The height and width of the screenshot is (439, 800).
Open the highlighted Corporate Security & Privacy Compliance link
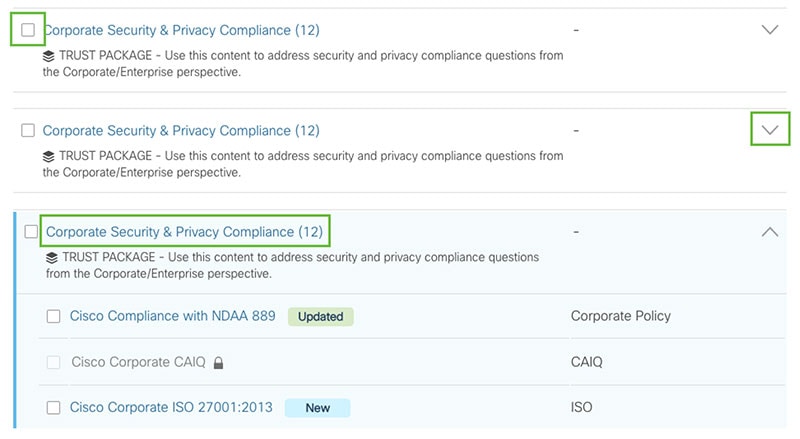[184, 232]
